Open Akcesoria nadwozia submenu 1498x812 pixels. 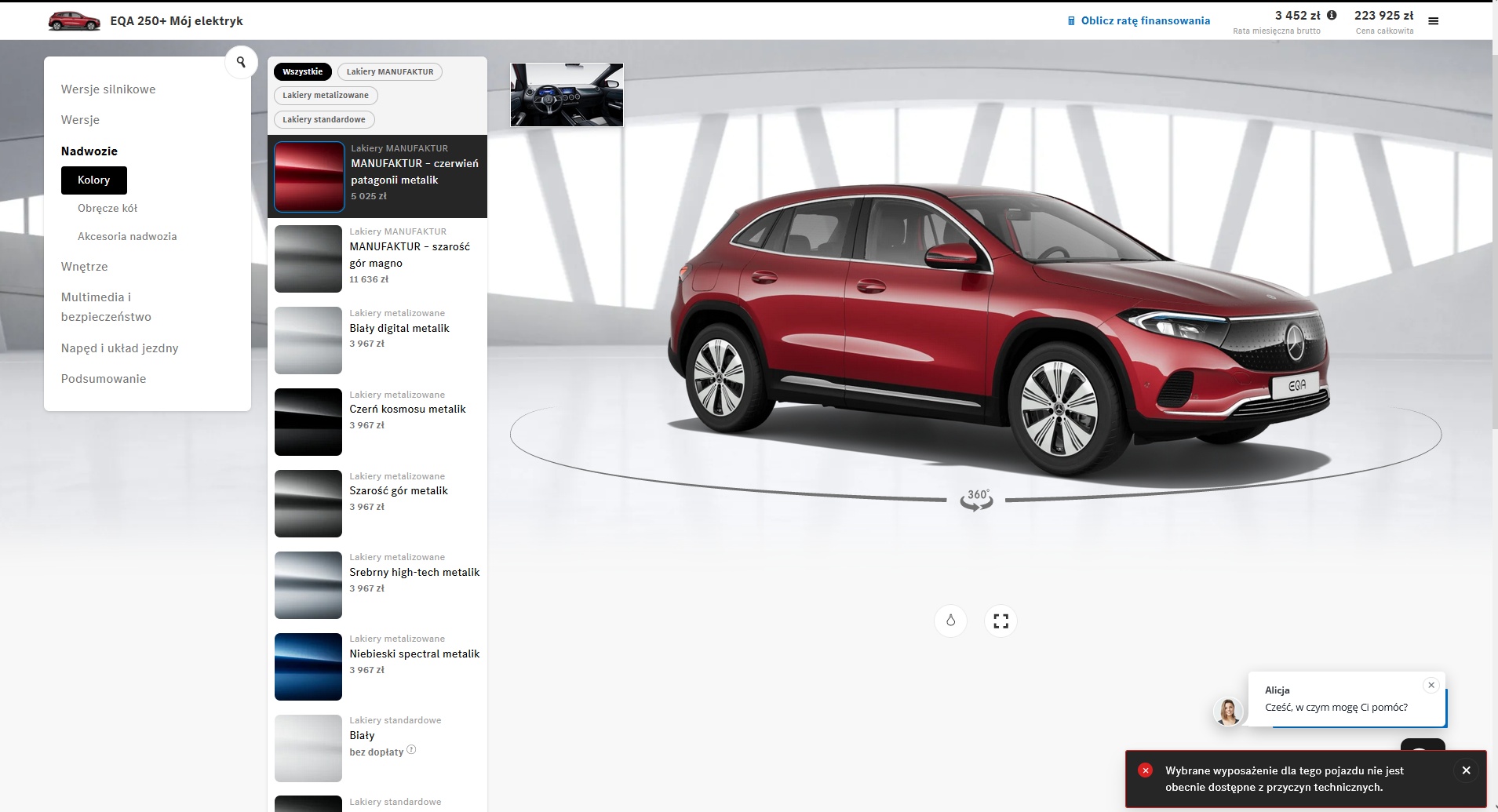click(127, 236)
